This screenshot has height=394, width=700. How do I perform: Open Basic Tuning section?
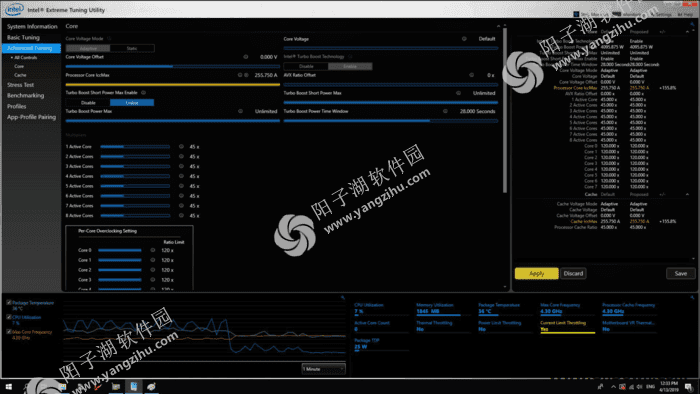point(23,37)
